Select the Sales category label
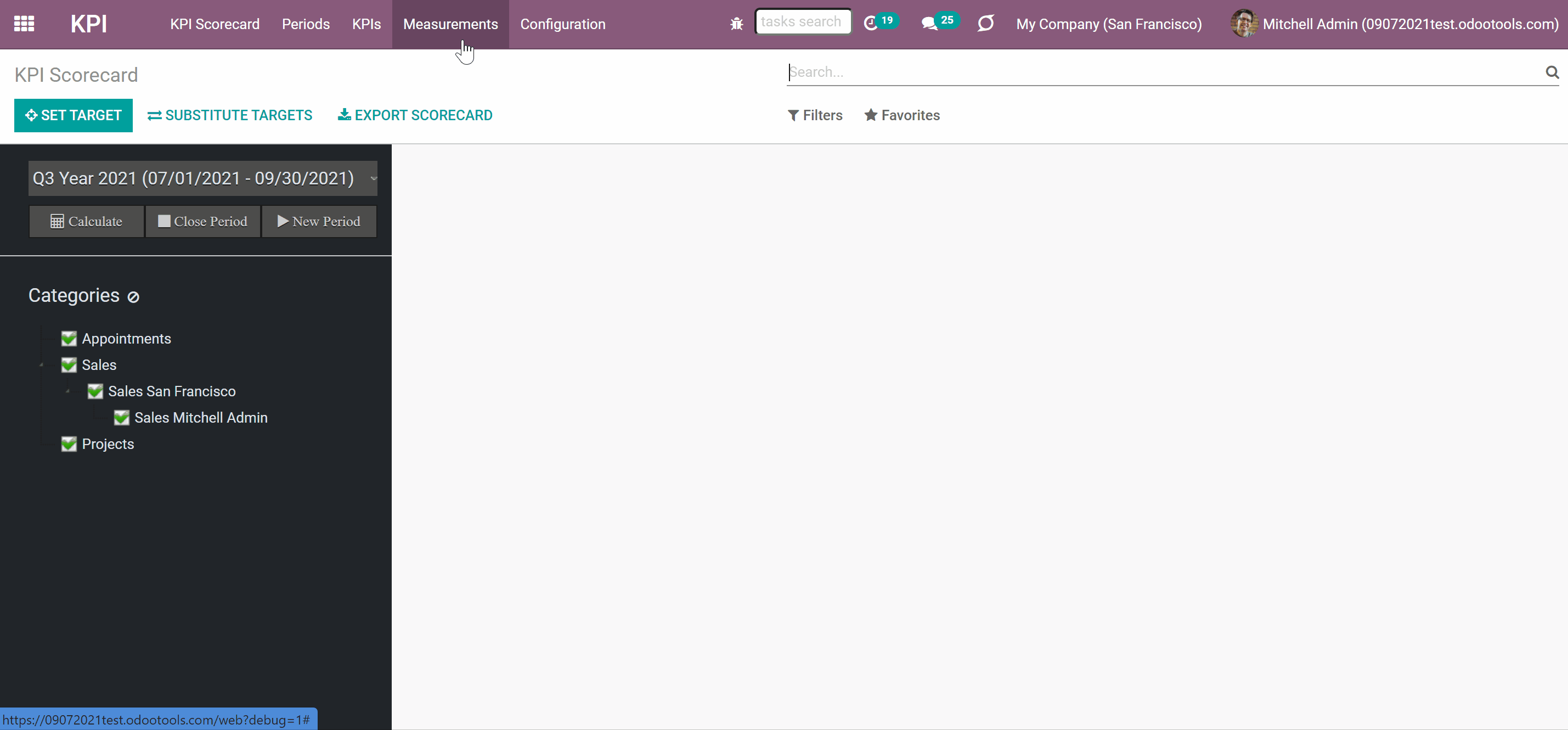 pos(99,364)
